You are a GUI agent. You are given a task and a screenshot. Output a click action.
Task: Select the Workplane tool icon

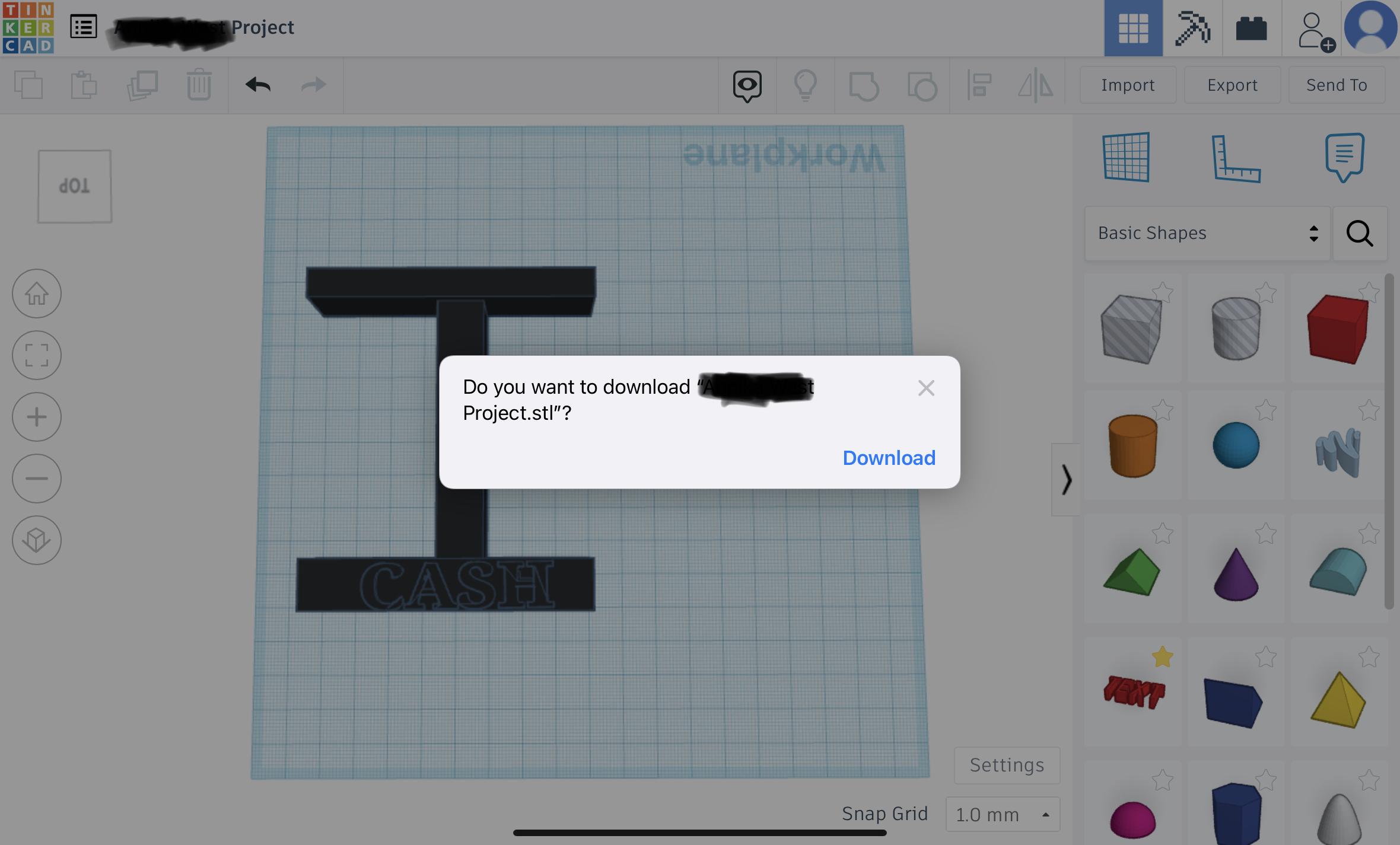(x=1126, y=157)
